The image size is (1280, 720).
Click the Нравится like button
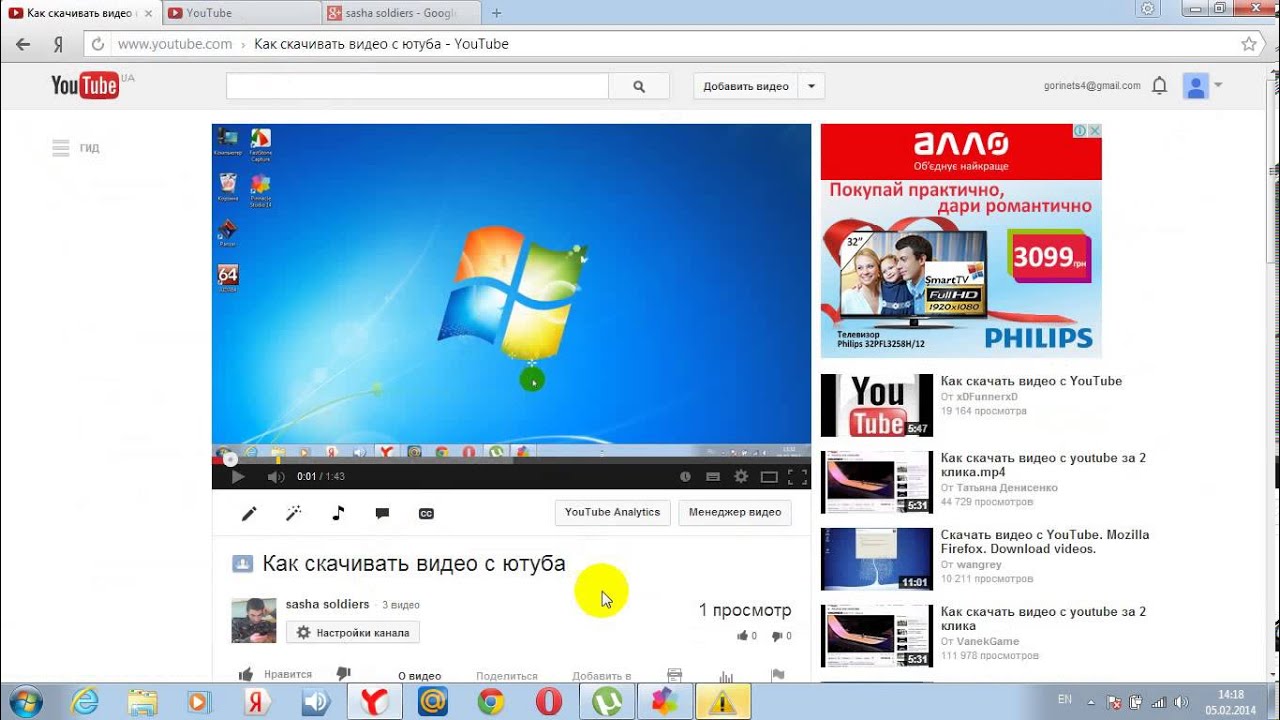[x=275, y=675]
